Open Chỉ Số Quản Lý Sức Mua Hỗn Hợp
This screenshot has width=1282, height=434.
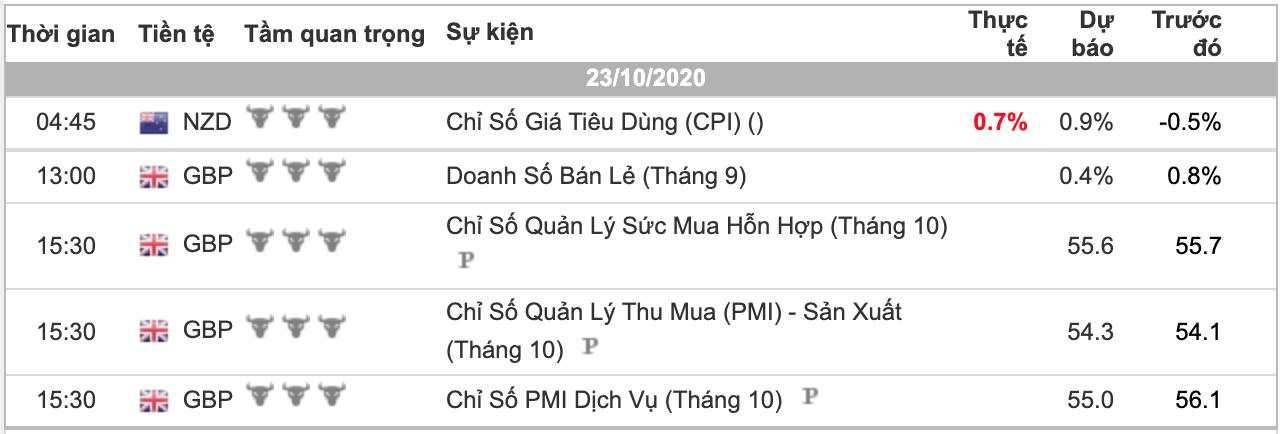tap(697, 227)
